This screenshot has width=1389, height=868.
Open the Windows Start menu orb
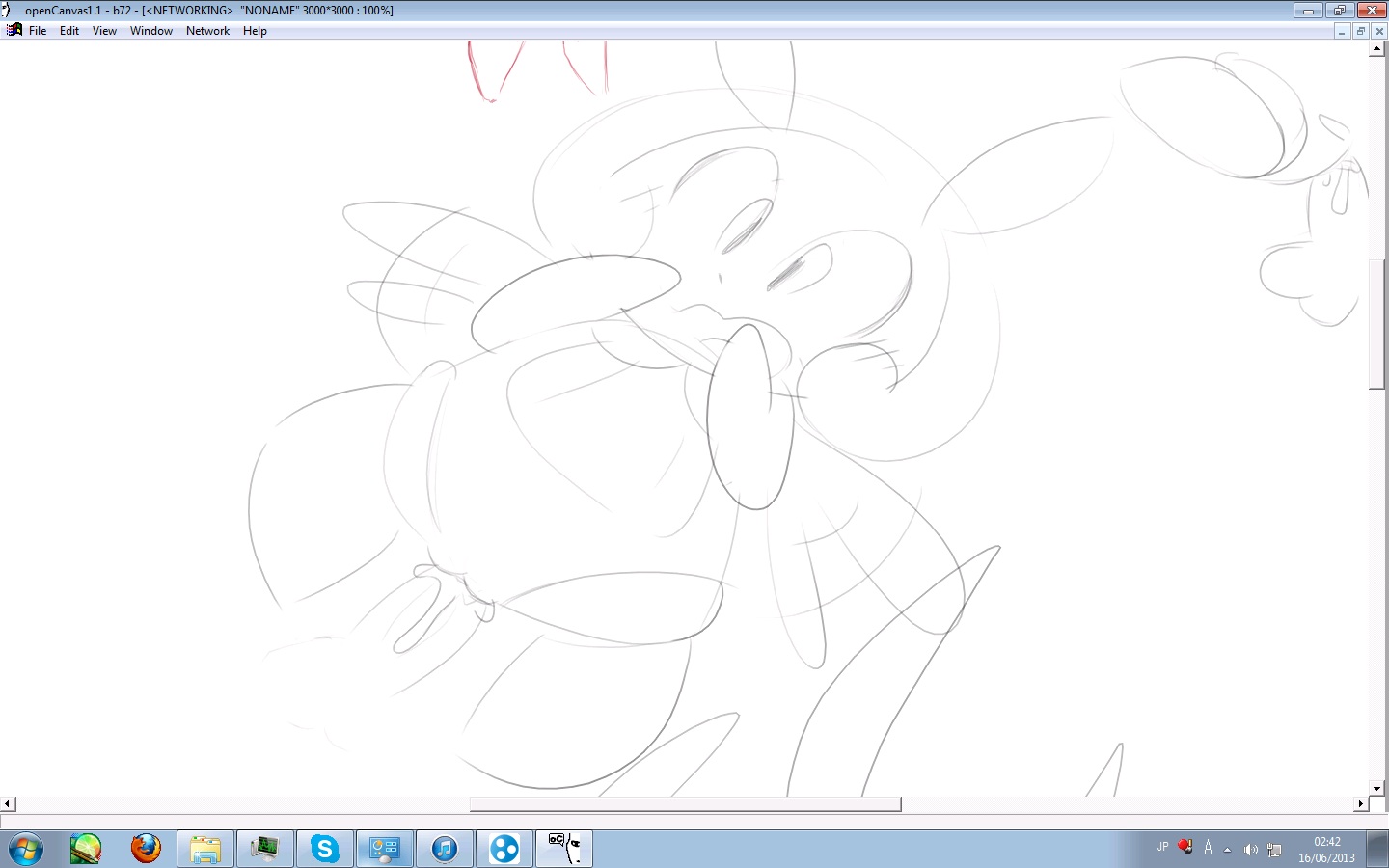(x=26, y=850)
